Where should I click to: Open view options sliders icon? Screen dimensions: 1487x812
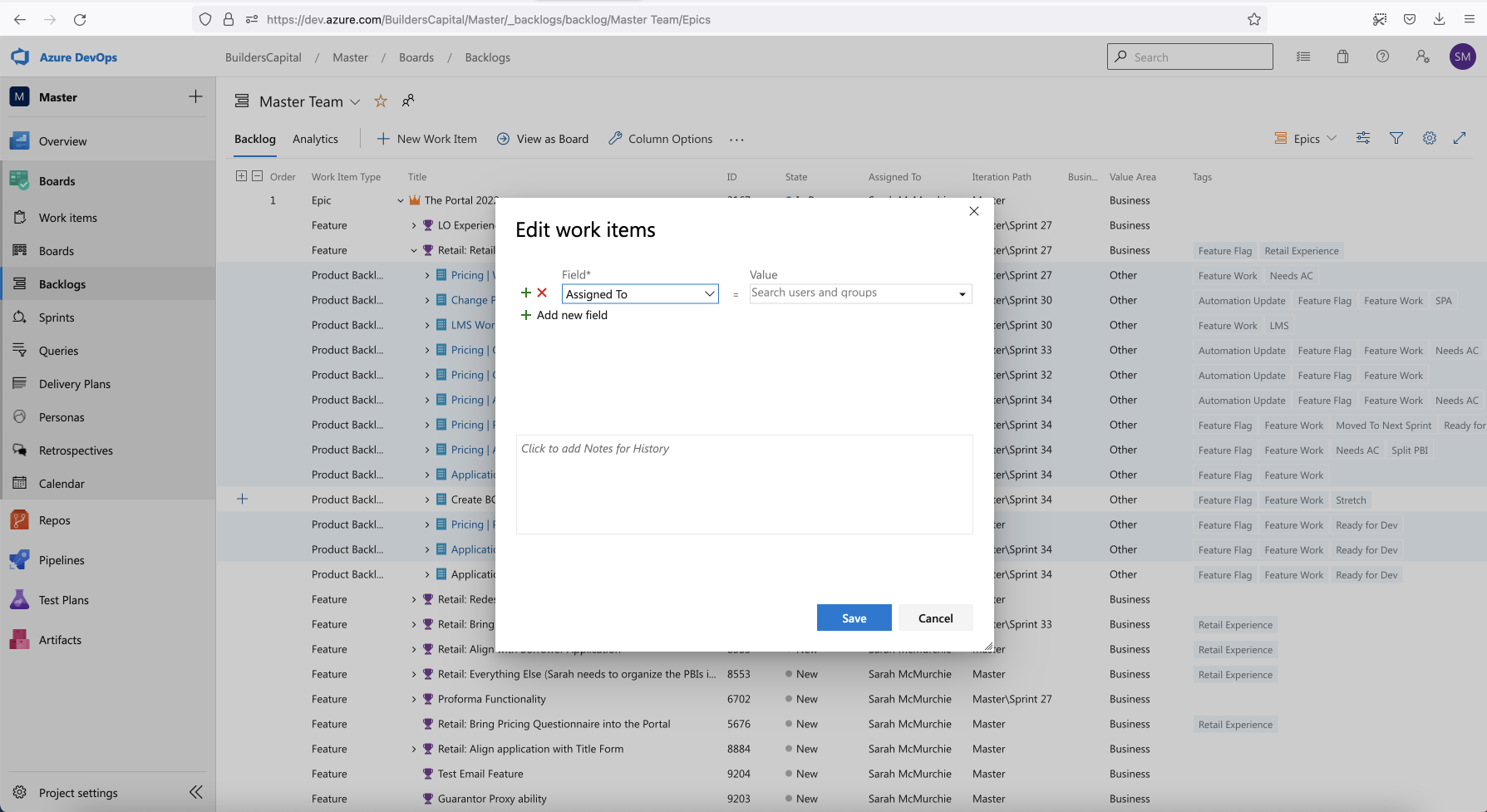(1363, 139)
